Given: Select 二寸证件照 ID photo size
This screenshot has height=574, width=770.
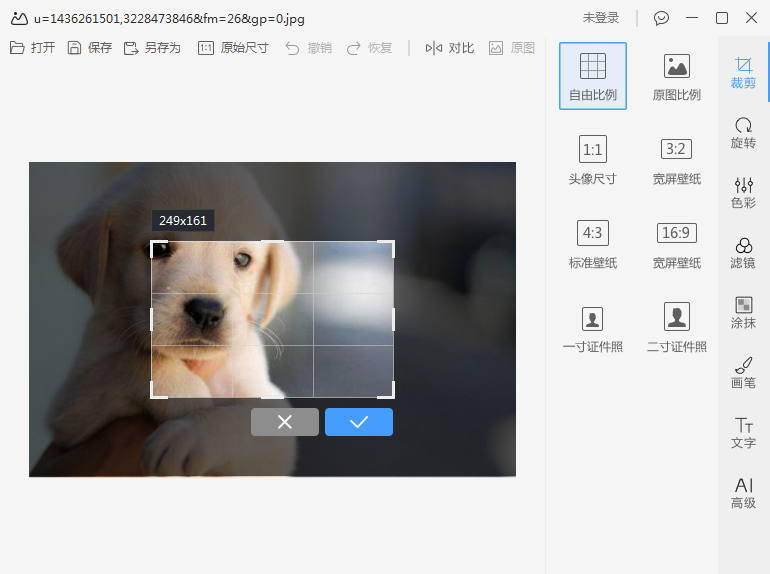Looking at the screenshot, I should click(676, 328).
